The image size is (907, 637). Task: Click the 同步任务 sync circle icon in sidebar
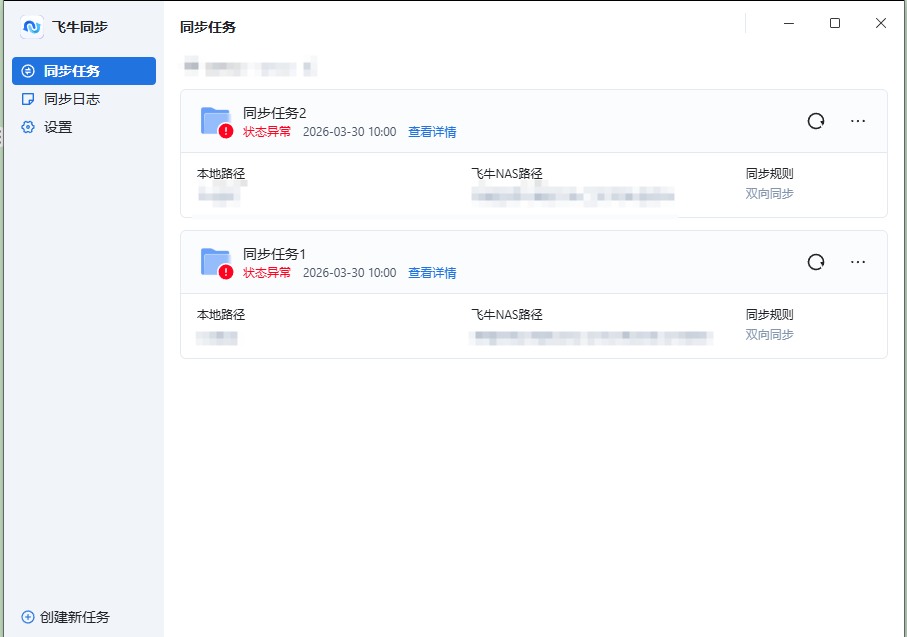(x=28, y=71)
